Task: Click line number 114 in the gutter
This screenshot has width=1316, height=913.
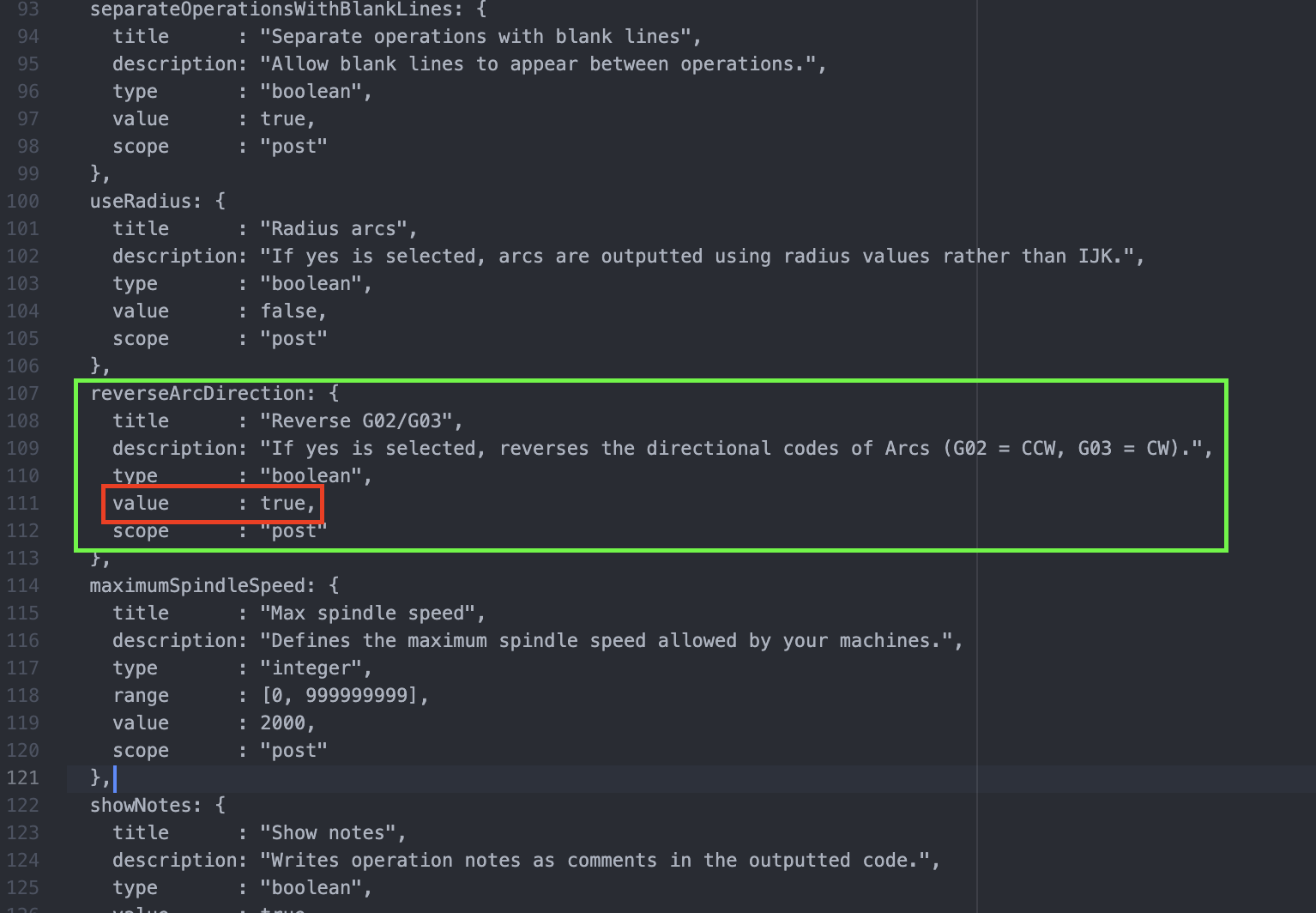Action: [23, 586]
